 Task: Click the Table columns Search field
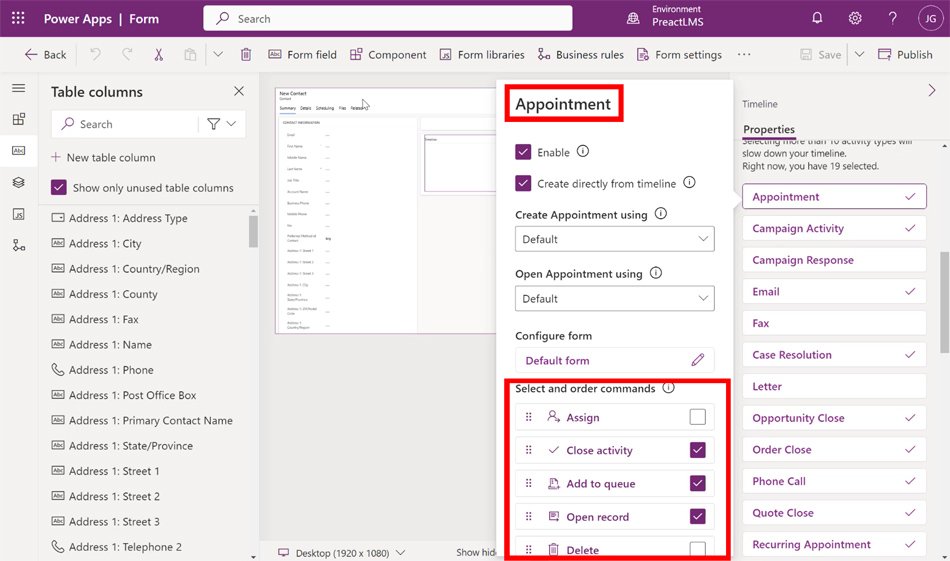pyautogui.click(x=124, y=124)
